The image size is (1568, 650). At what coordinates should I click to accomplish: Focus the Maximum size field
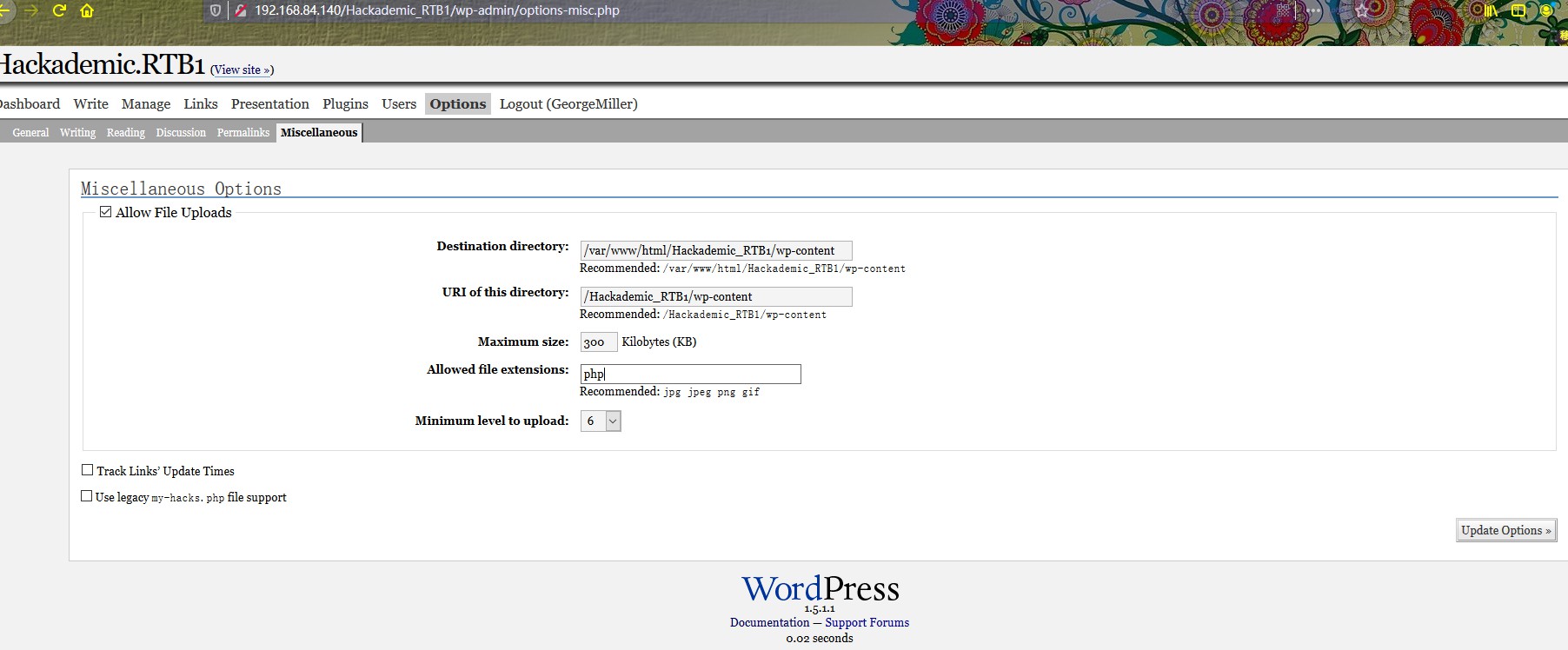tap(599, 342)
